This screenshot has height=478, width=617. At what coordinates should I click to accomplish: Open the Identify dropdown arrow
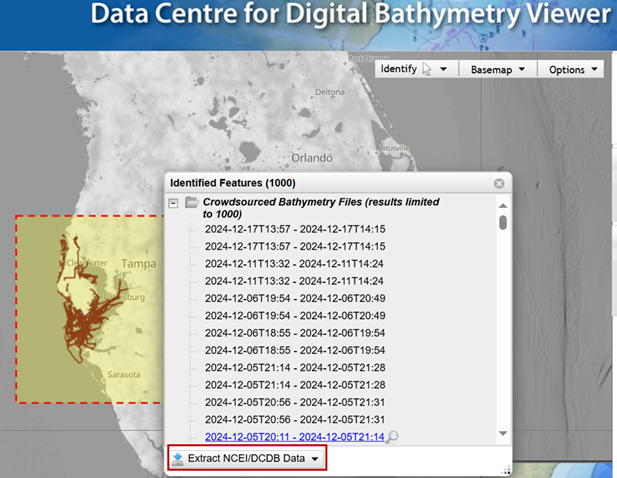pyautogui.click(x=443, y=70)
